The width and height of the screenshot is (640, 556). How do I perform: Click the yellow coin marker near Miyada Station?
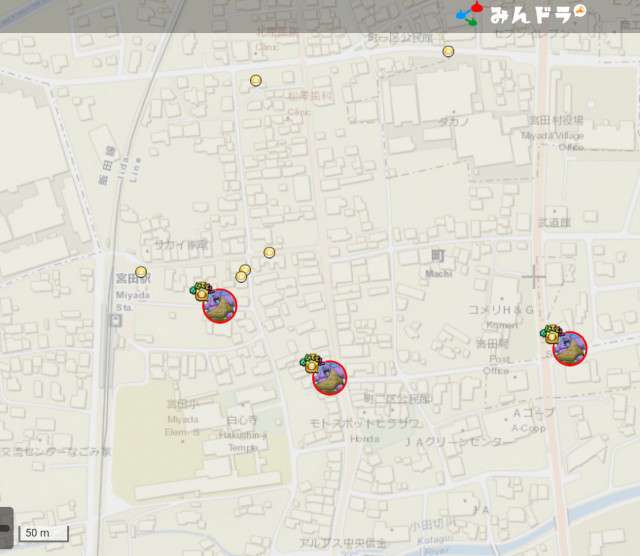coord(141,272)
